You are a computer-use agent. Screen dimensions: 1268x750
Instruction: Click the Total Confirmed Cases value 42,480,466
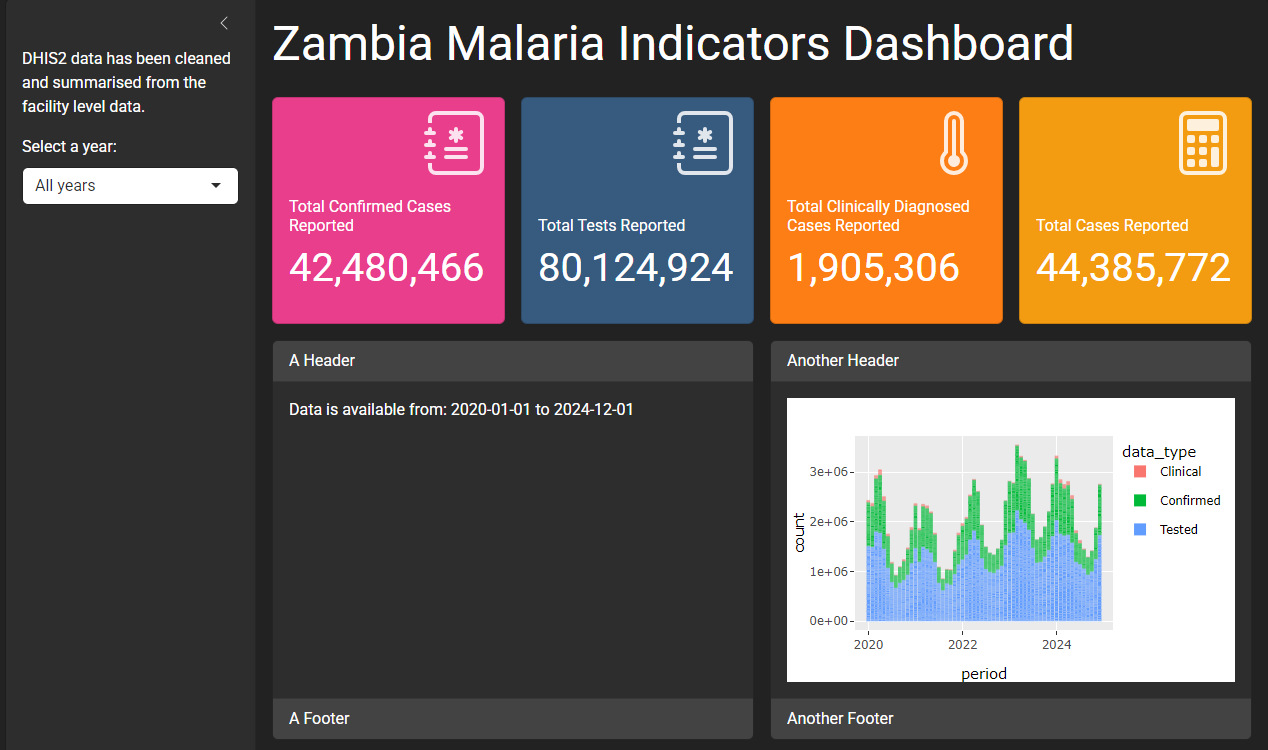tap(386, 268)
